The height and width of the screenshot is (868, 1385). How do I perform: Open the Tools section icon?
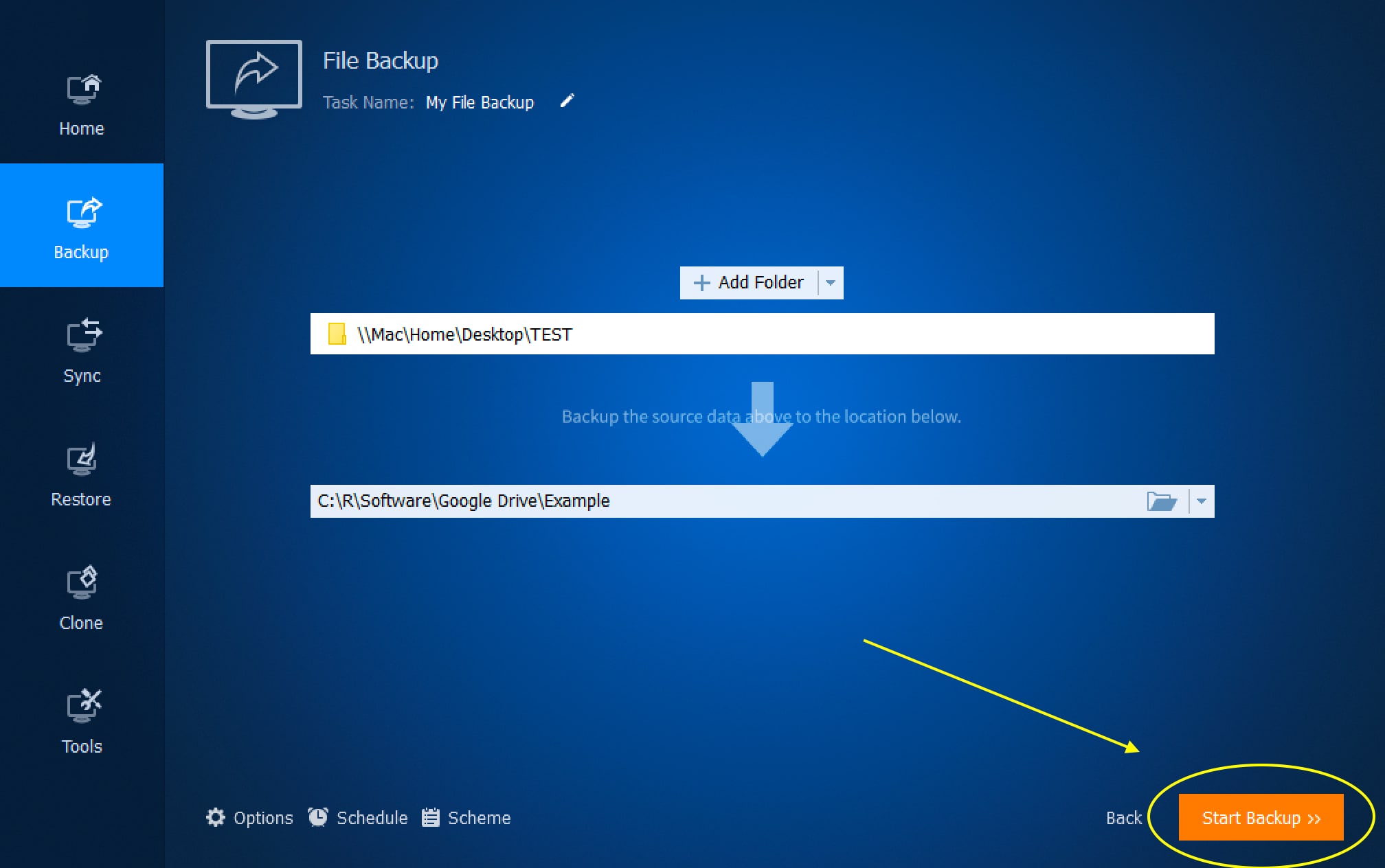click(83, 705)
